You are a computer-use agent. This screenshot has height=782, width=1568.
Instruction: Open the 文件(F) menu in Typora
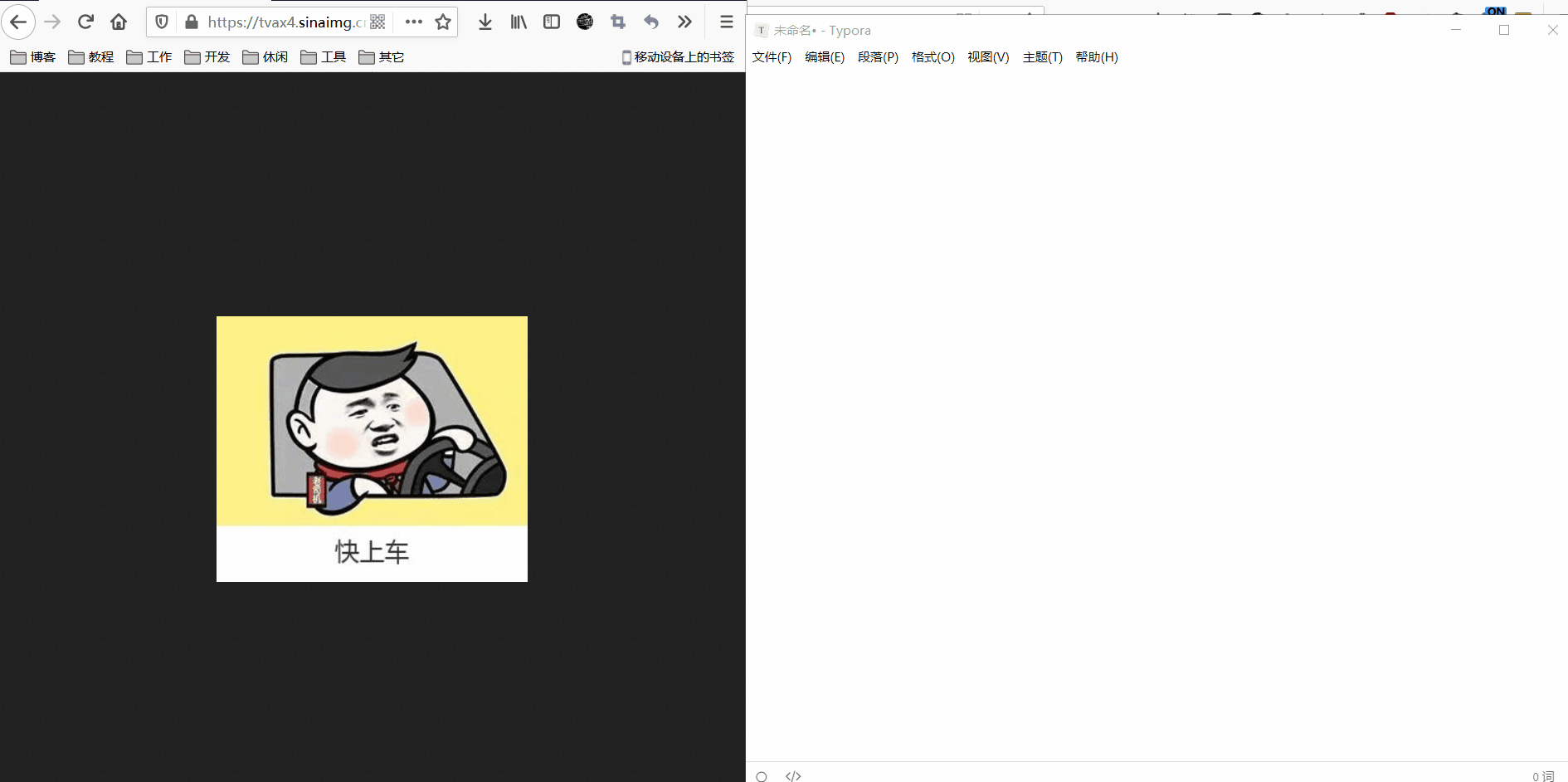point(771,57)
